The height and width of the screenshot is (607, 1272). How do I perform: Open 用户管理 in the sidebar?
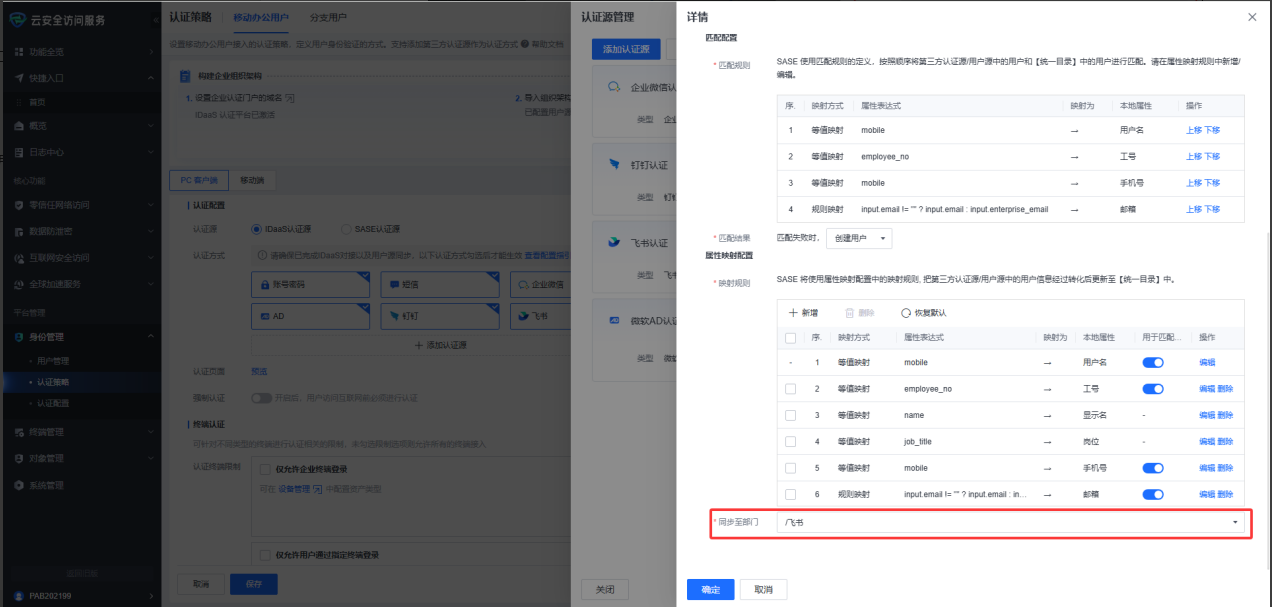tap(53, 361)
